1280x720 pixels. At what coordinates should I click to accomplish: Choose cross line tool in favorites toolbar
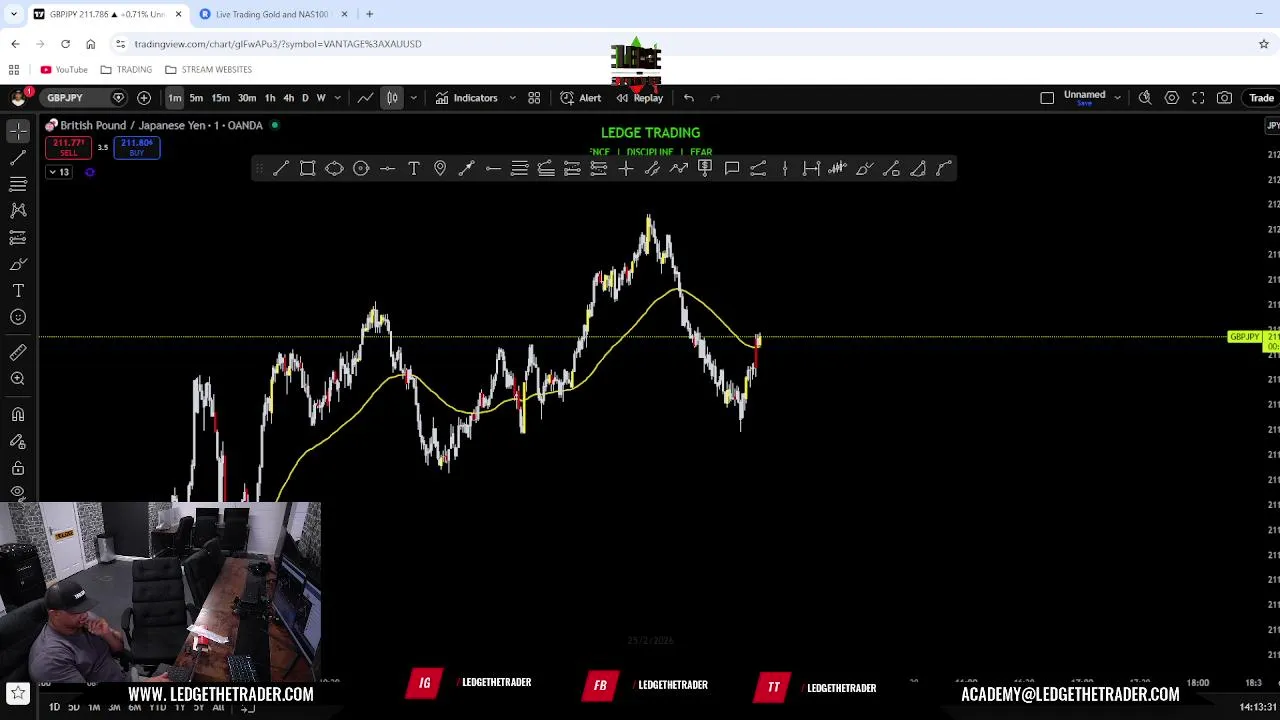tap(626, 169)
